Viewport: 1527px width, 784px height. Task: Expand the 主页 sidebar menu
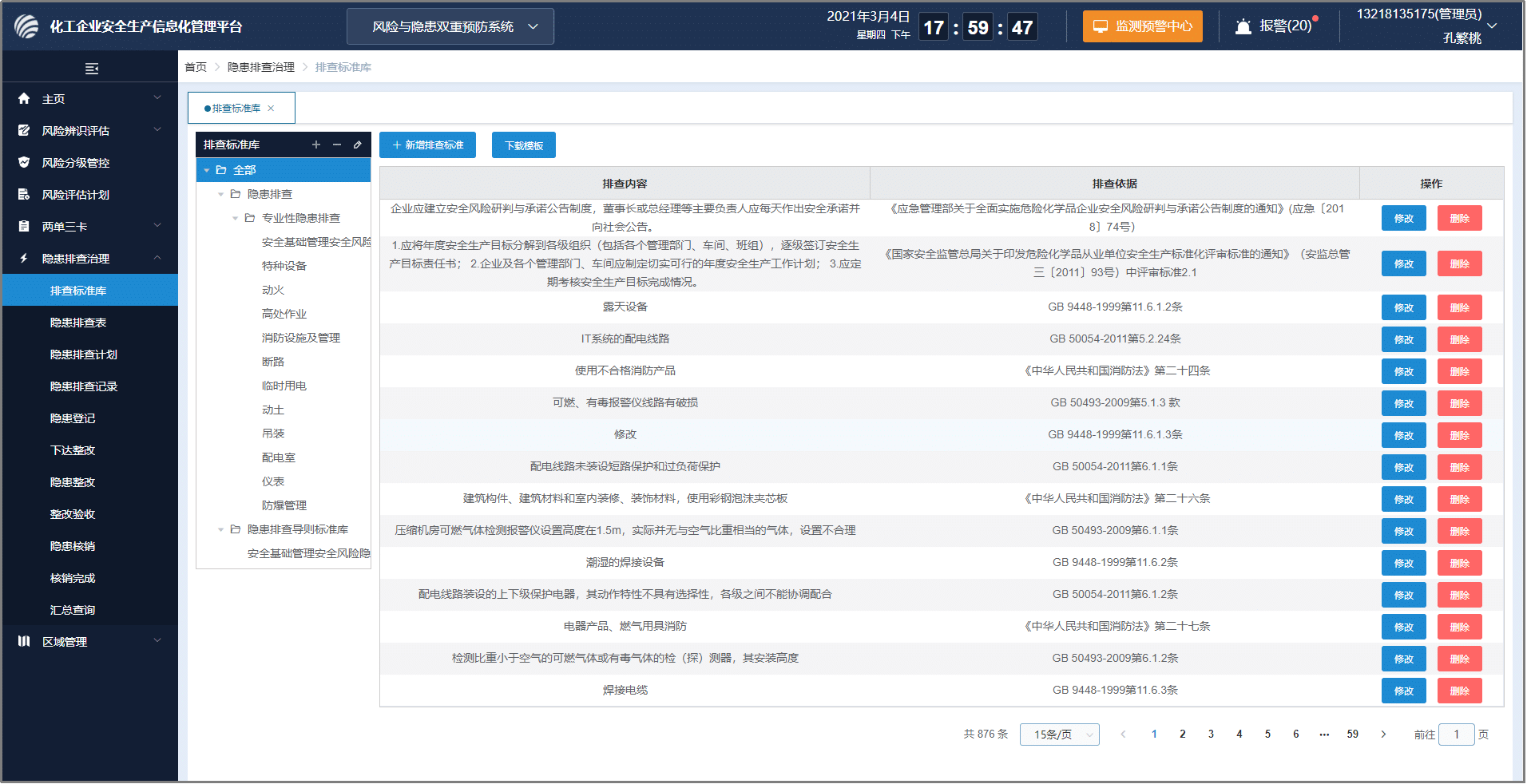(x=157, y=97)
